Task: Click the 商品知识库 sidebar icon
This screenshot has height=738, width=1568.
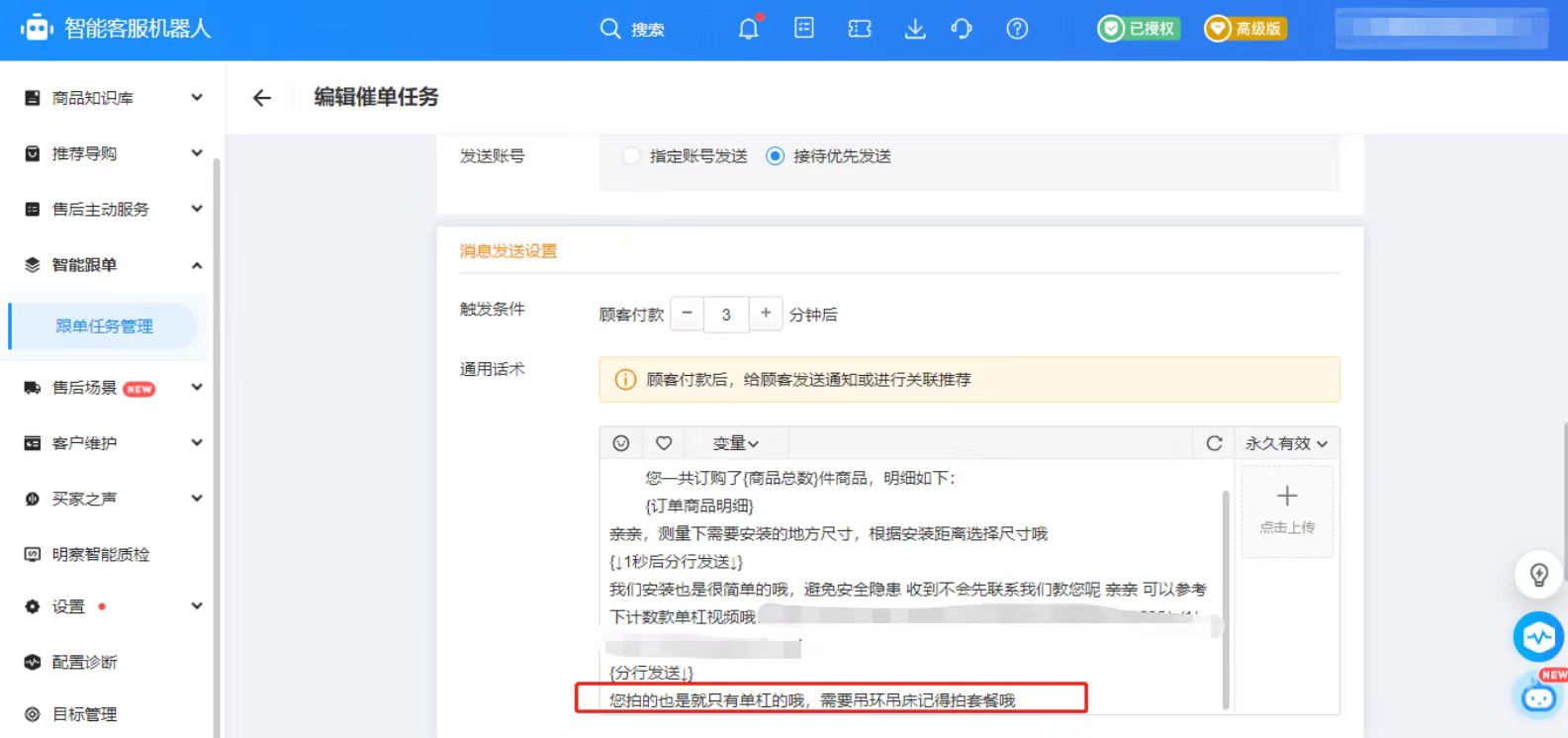Action: click(33, 98)
